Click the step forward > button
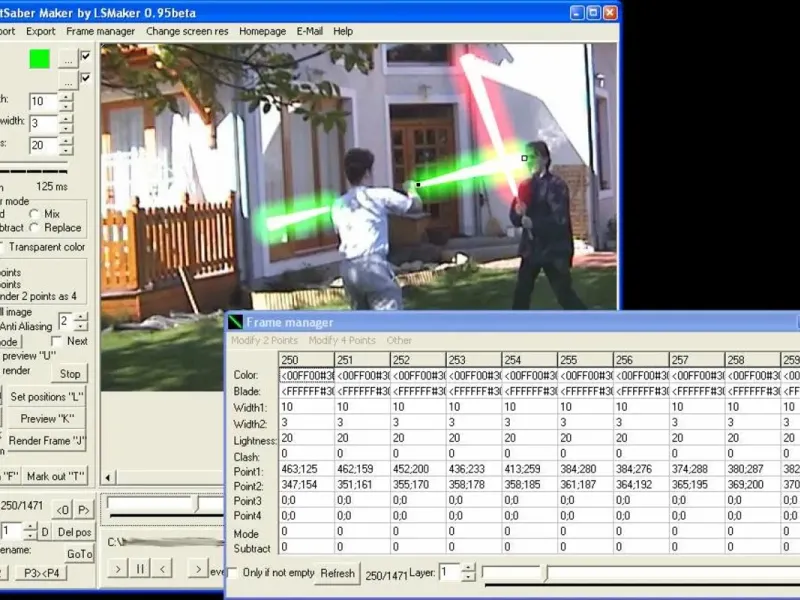This screenshot has height=600, width=800. tap(198, 568)
